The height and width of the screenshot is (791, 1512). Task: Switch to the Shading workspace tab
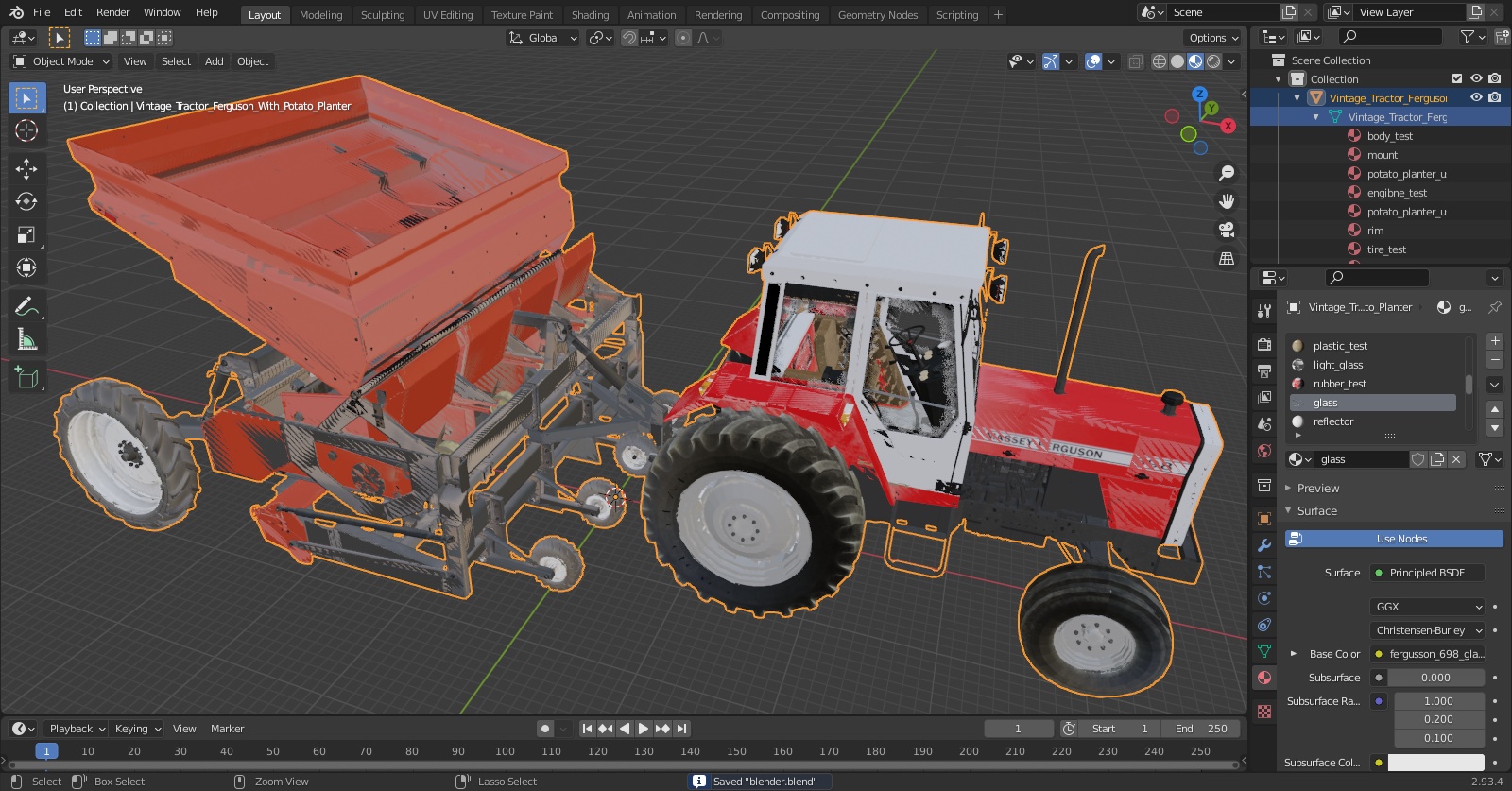click(590, 15)
